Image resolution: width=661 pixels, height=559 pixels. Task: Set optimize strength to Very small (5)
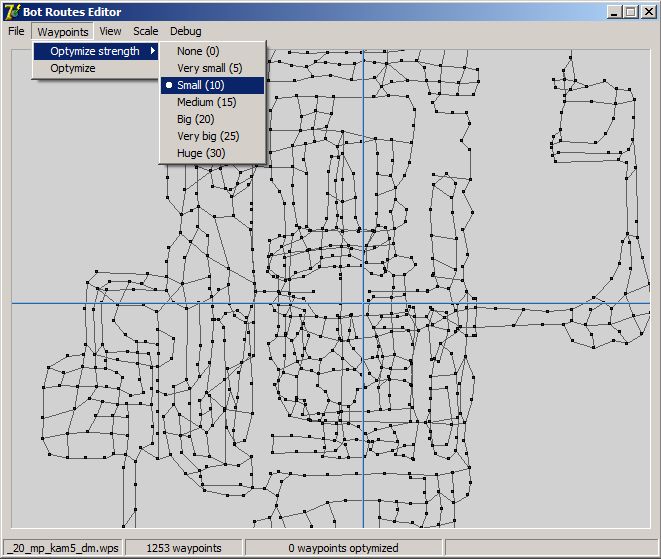coord(212,68)
